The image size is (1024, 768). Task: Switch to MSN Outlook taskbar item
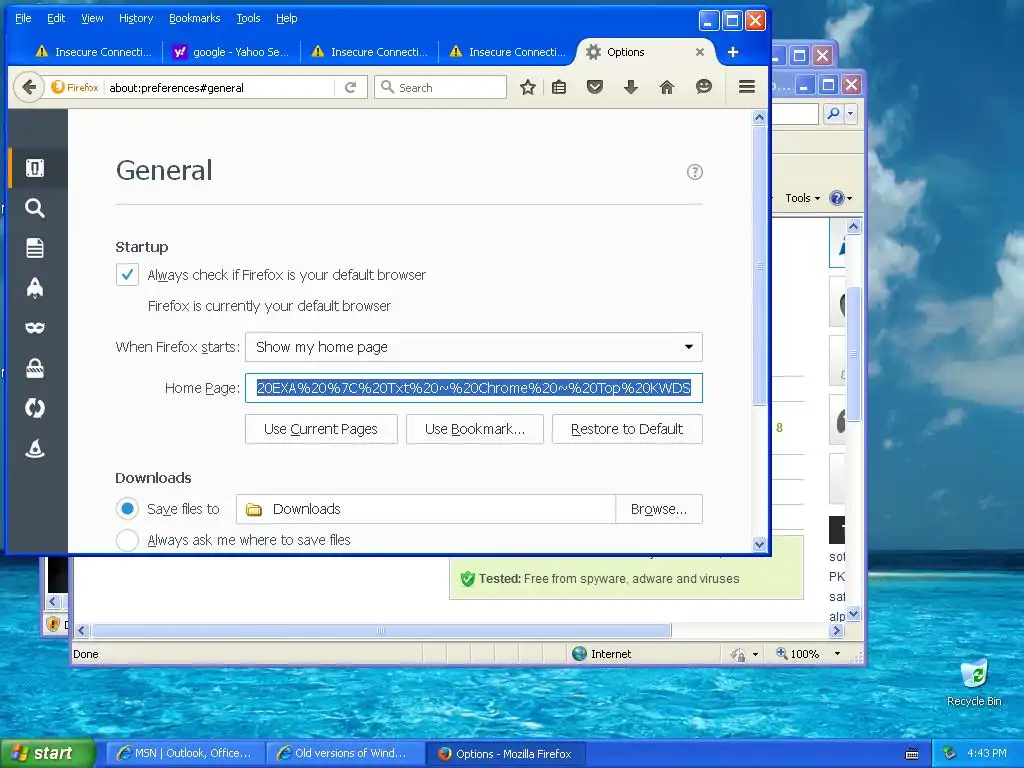click(x=185, y=754)
